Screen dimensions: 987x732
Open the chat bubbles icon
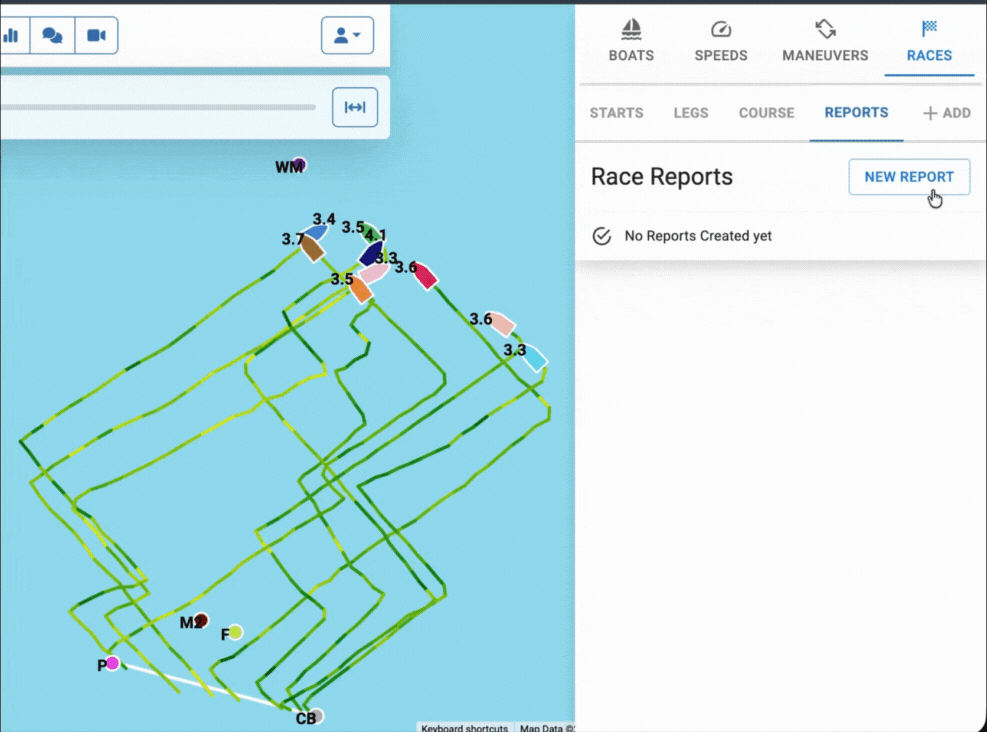pyautogui.click(x=52, y=35)
